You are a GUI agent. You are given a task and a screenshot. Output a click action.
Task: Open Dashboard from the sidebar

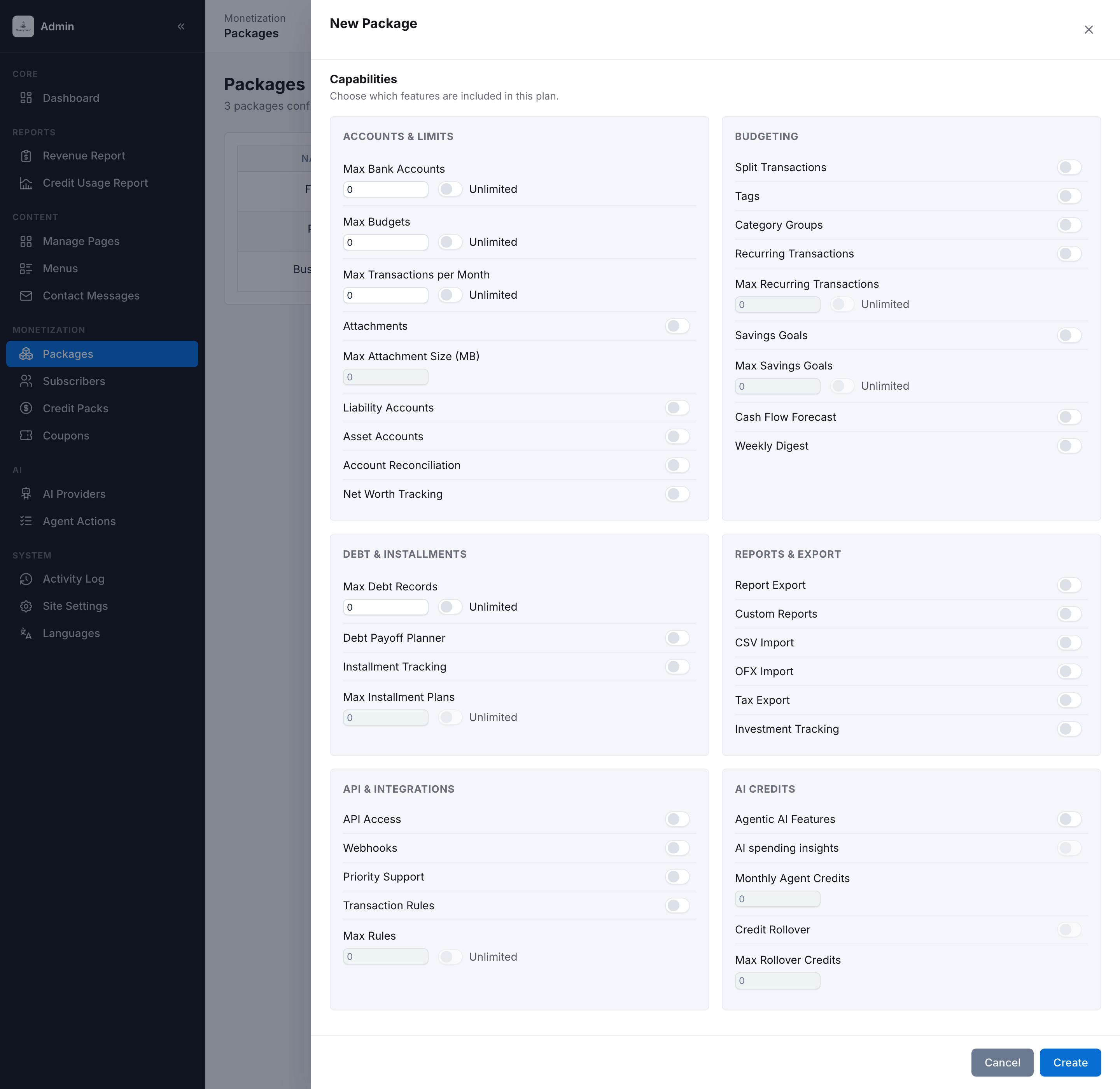102,98
